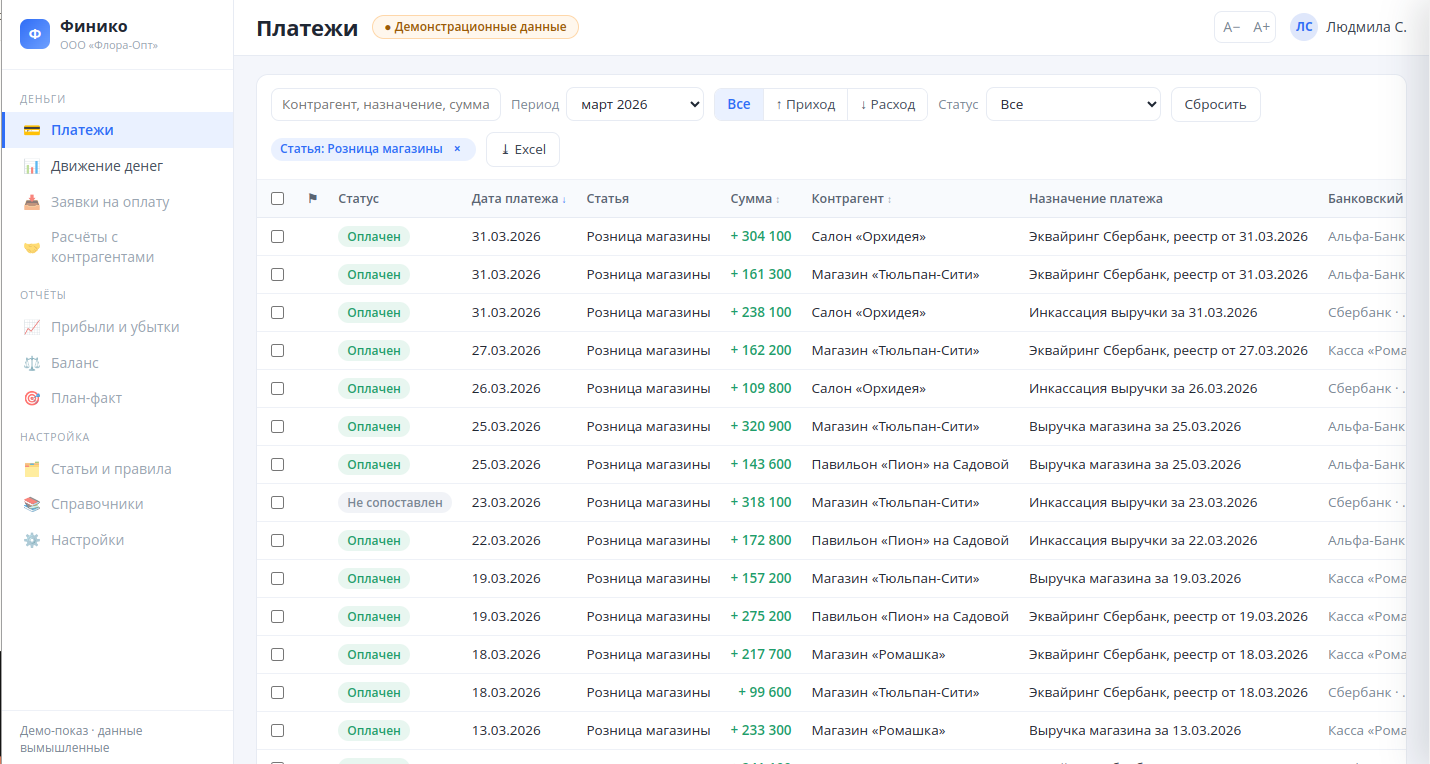The height and width of the screenshot is (764, 1430).
Task: Sort the table by Дата платежа
Action: [x=519, y=199]
